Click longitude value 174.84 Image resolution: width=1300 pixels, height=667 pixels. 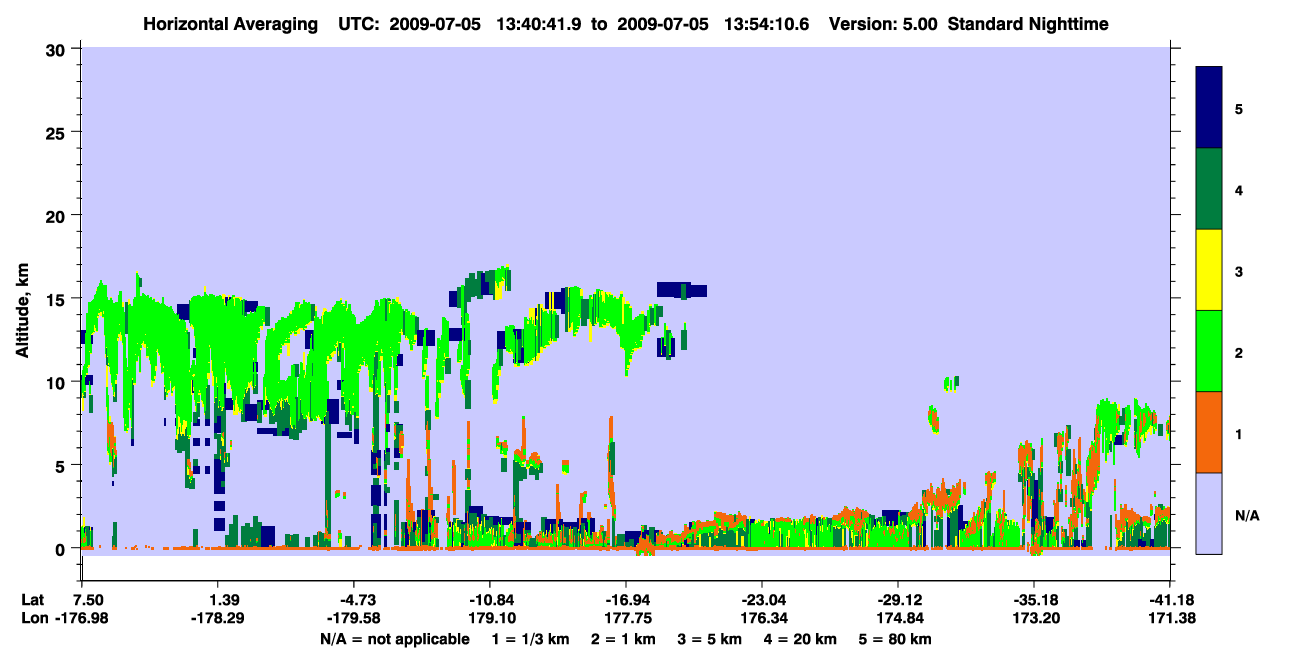[x=898, y=618]
